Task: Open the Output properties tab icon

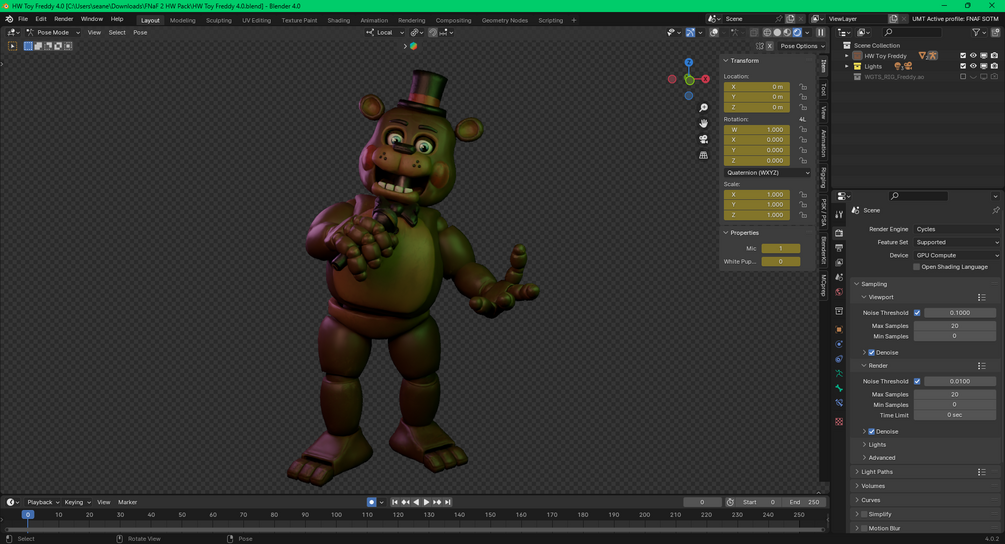Action: (839, 247)
